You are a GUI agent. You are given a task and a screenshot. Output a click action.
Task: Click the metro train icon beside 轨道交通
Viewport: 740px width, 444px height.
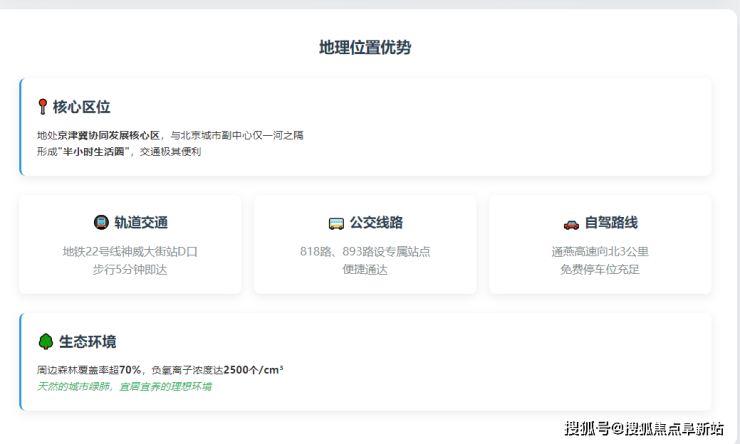101,223
